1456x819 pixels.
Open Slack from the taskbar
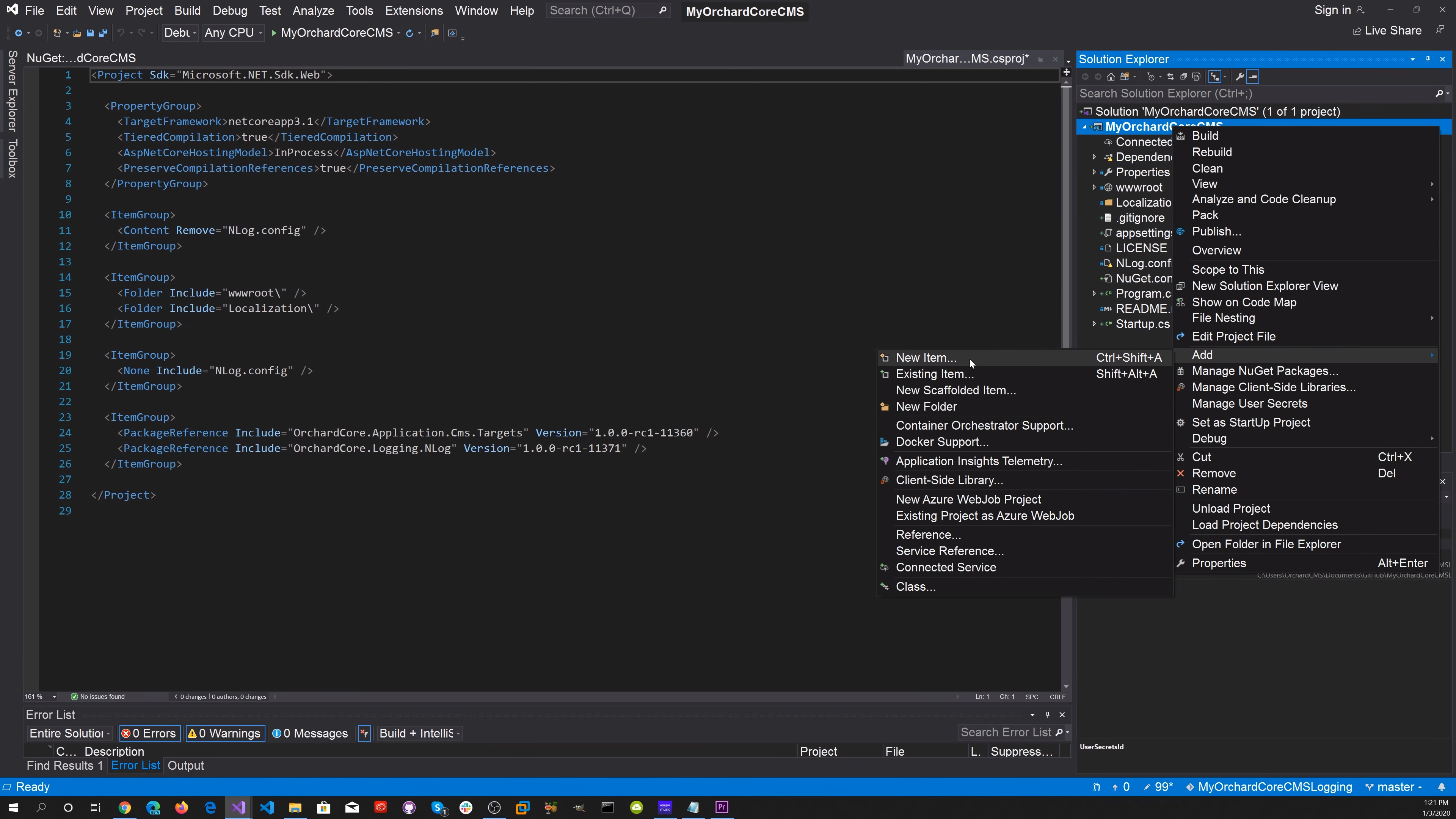pos(466,807)
